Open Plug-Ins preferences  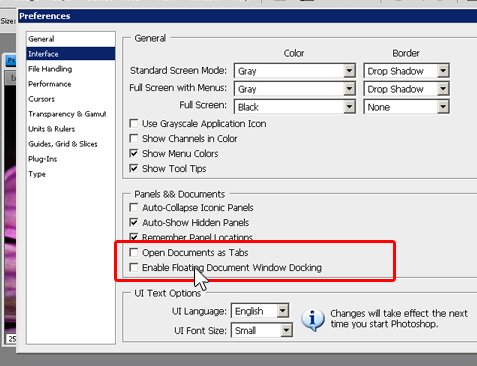click(x=71, y=159)
